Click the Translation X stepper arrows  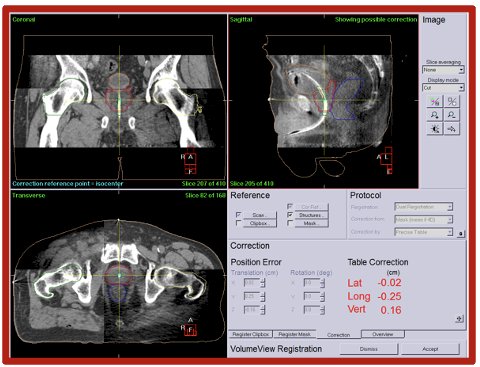click(x=263, y=283)
